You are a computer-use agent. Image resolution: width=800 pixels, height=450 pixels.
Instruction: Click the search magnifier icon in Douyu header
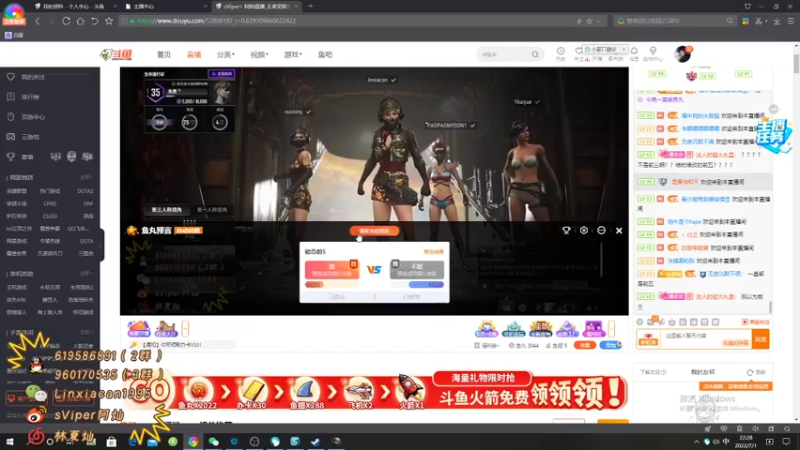[535, 54]
